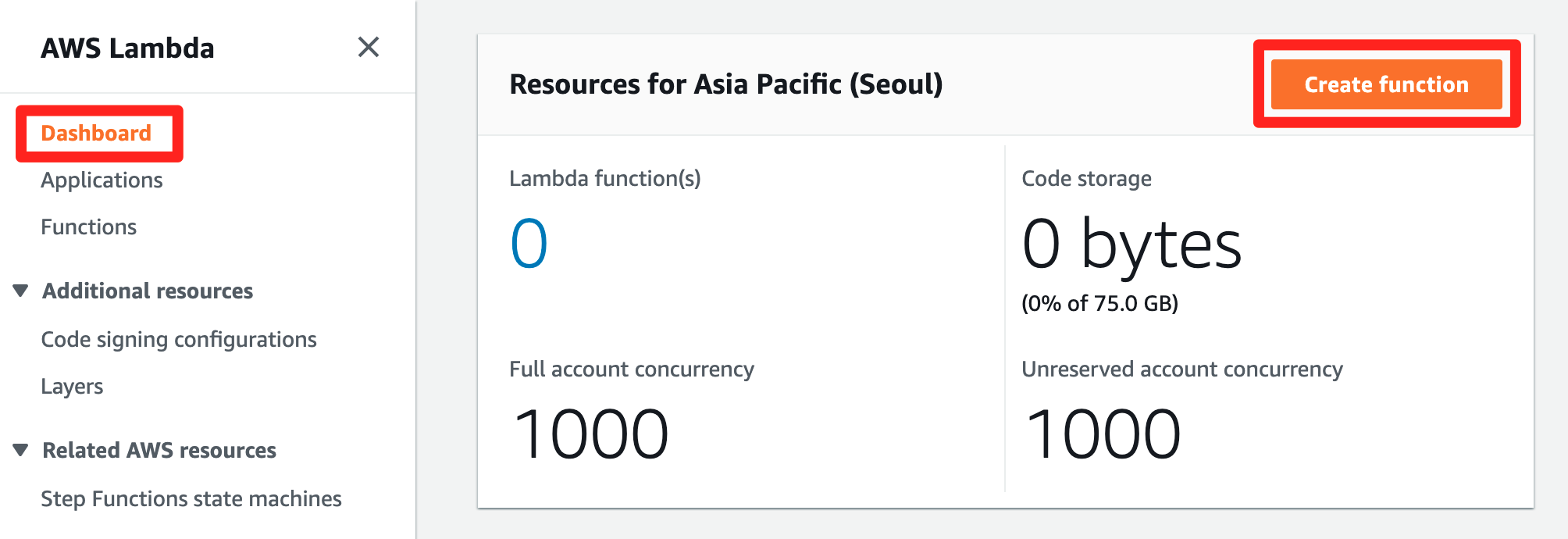
Task: Open the Functions list page
Action: click(x=88, y=227)
